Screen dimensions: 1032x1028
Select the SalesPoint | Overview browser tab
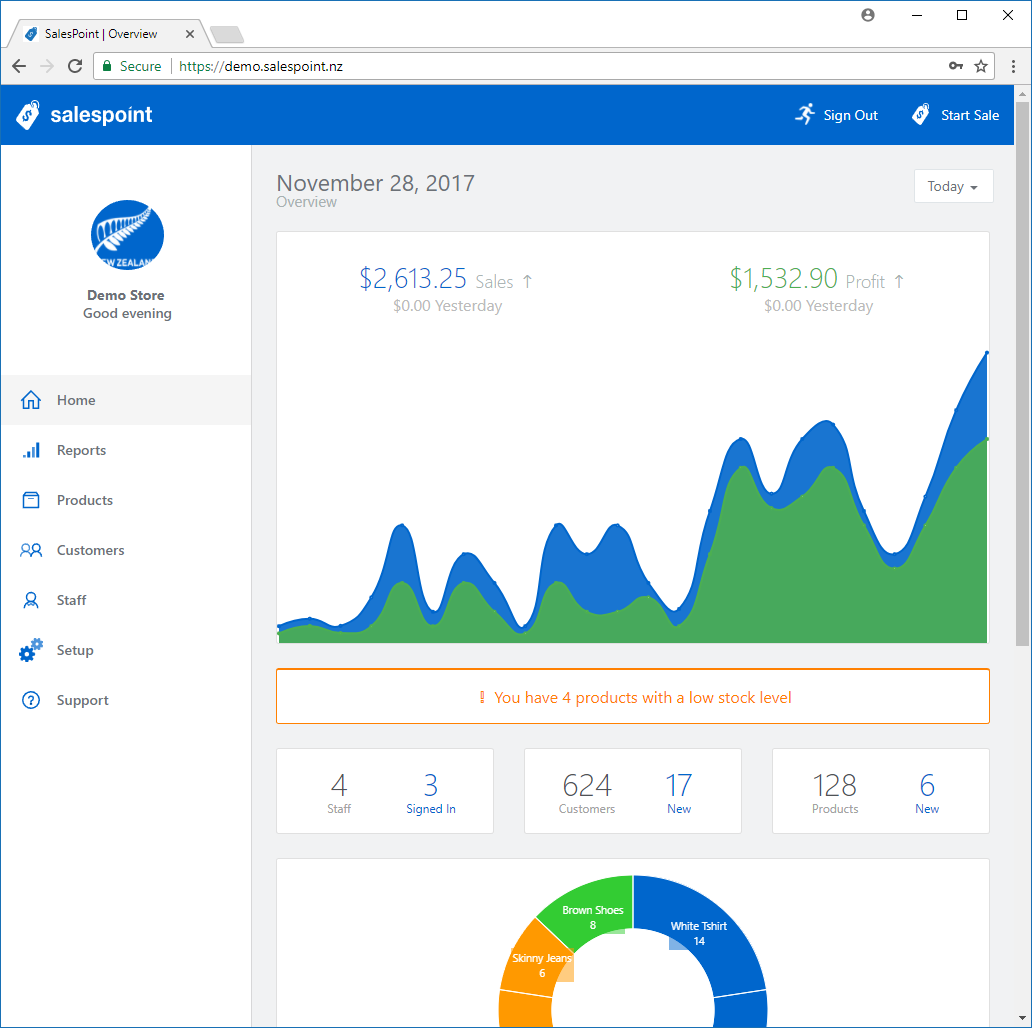pyautogui.click(x=109, y=34)
